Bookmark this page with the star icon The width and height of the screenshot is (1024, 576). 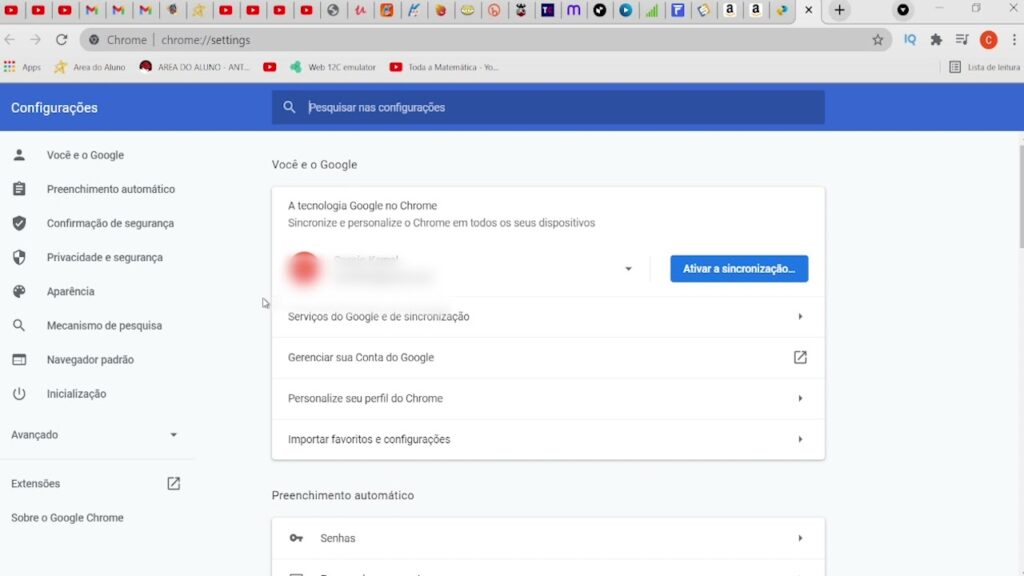tap(878, 40)
